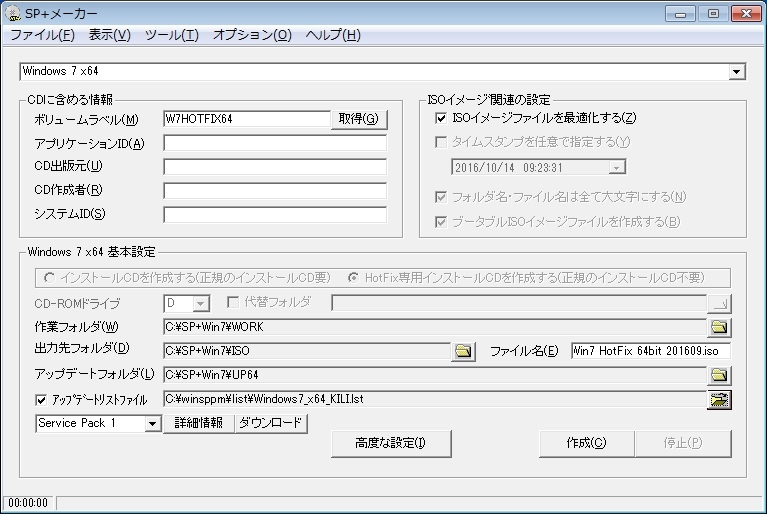Screen dimensions: 767x514
Task: Open 高度な設定(I) advanced settings
Action: pyautogui.click(x=391, y=443)
